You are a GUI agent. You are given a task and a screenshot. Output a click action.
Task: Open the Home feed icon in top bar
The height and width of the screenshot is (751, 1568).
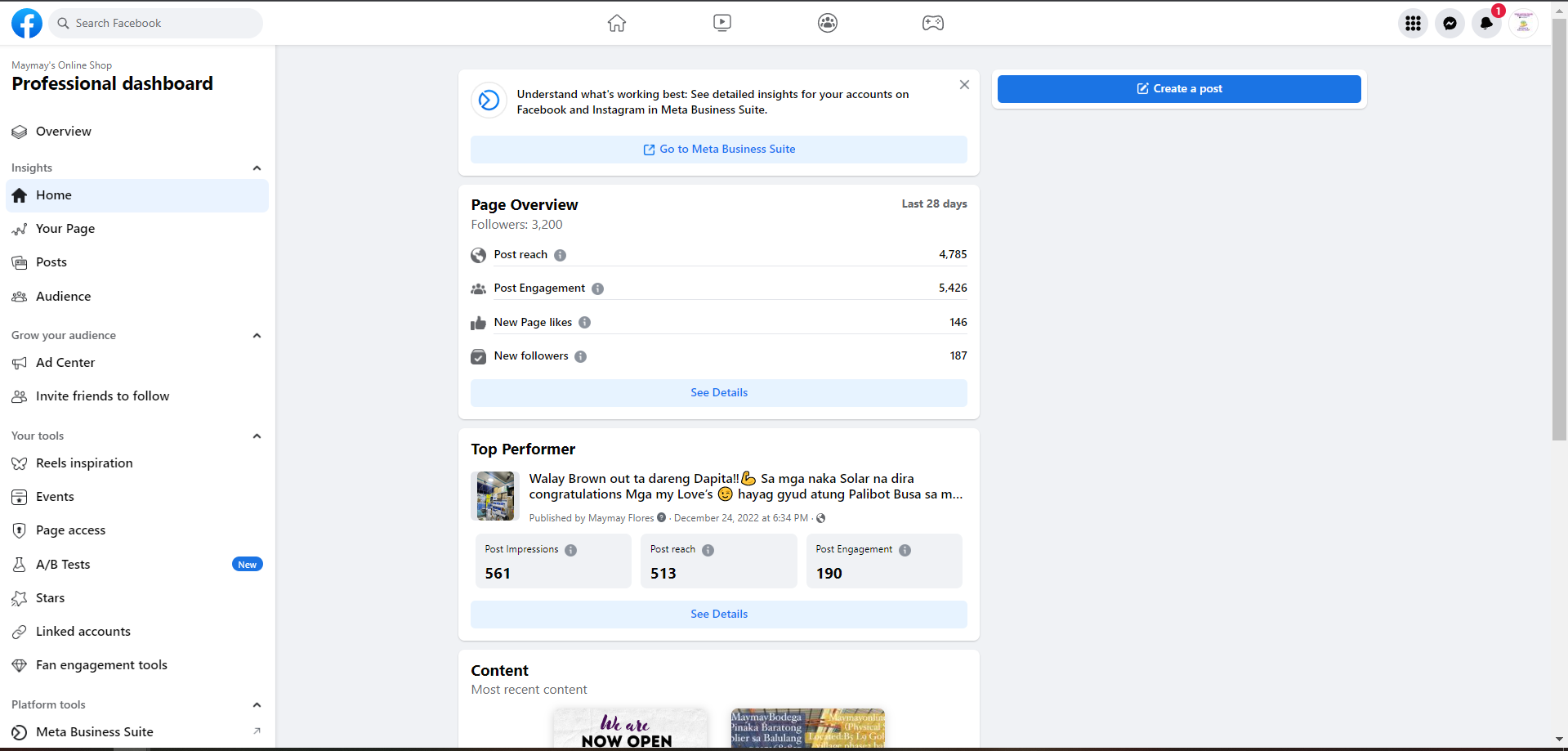617,23
